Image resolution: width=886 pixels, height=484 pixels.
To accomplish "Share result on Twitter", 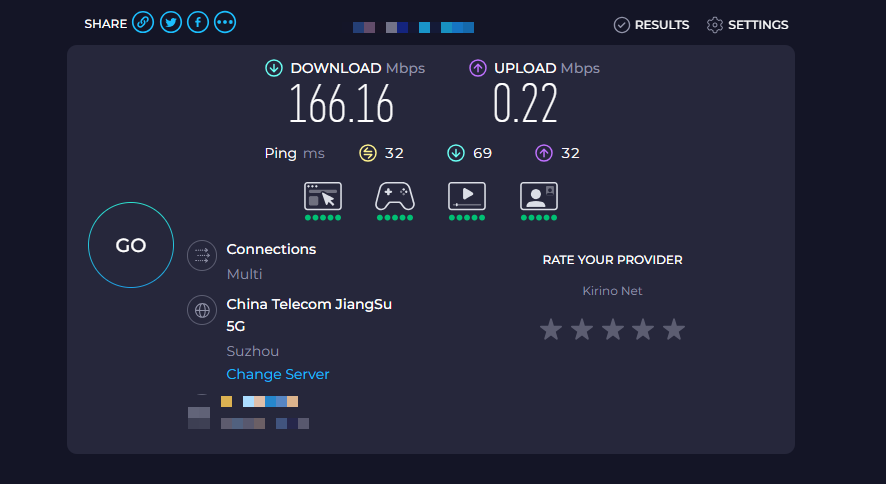I will [171, 23].
